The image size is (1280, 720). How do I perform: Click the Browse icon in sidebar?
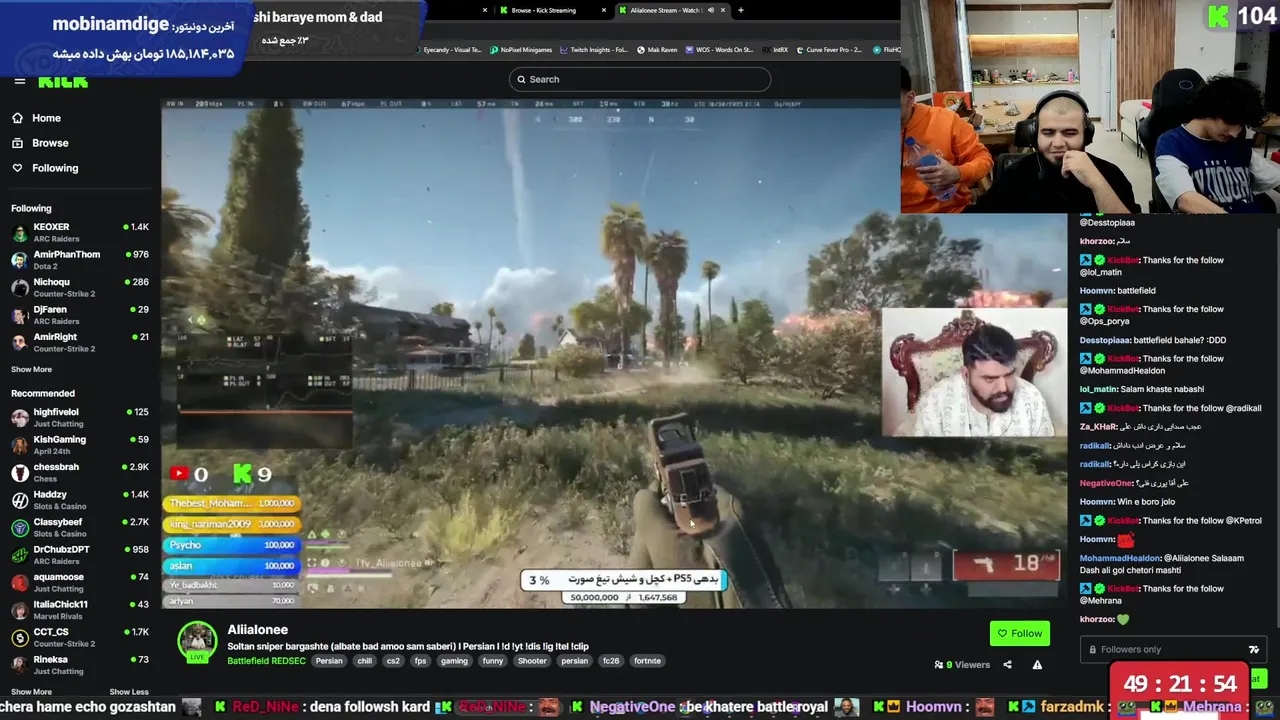click(17, 143)
